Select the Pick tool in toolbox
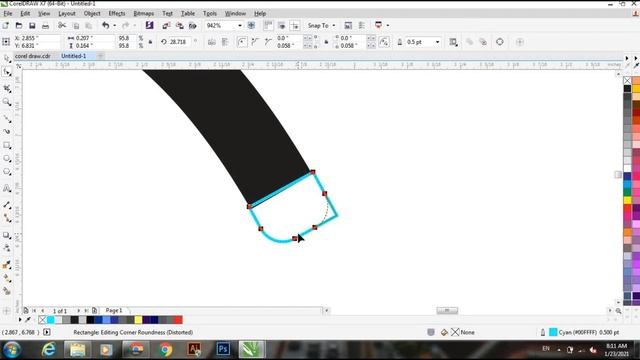Image resolution: width=640 pixels, height=360 pixels. pos(7,59)
